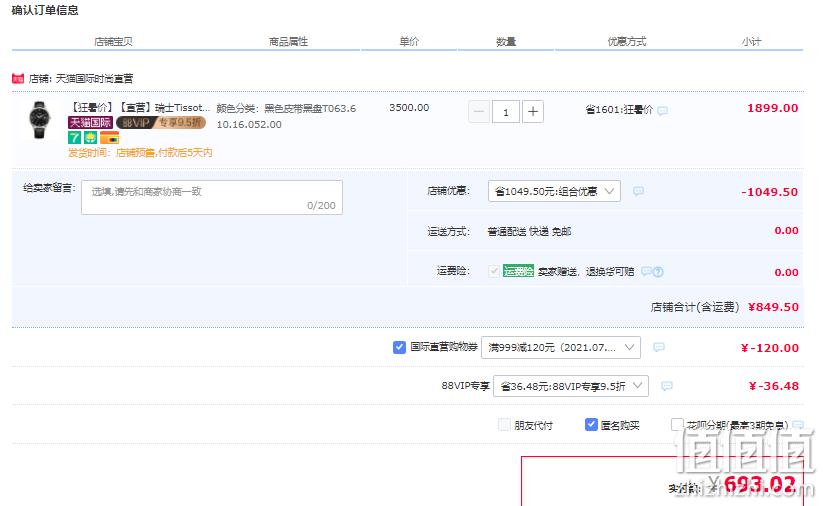Click the green 运费险 label badge
The image size is (824, 506).
point(518,271)
